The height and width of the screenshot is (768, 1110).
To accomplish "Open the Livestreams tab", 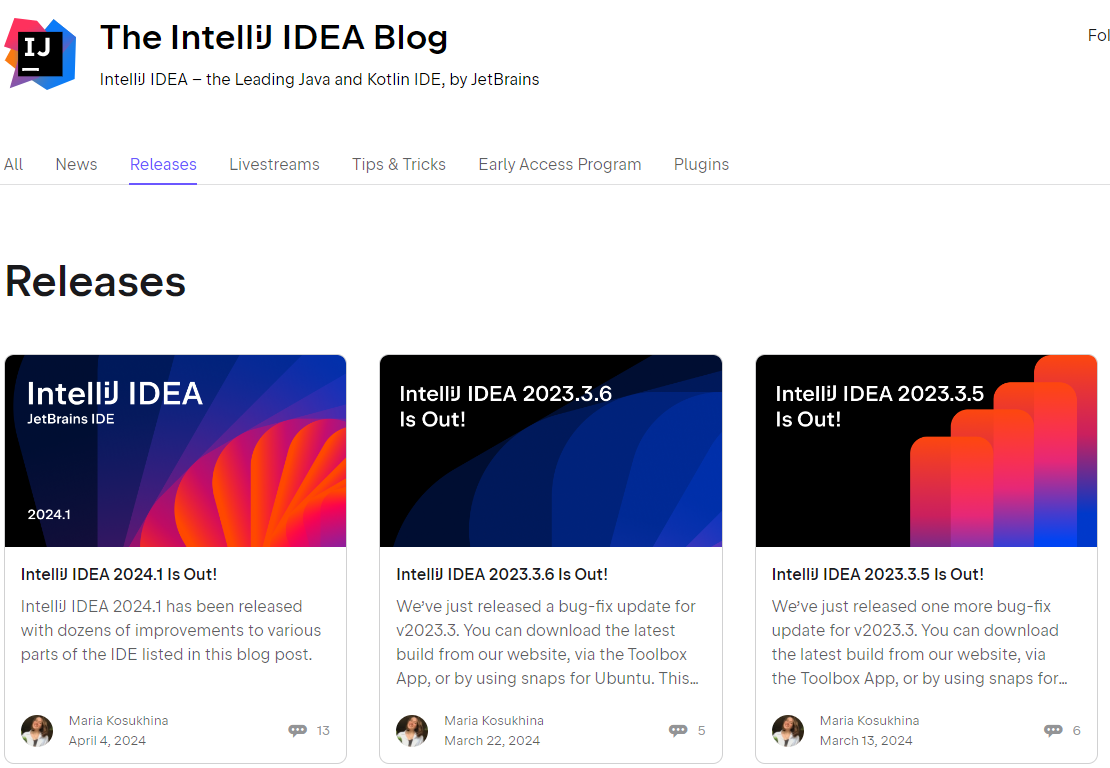I will (274, 164).
